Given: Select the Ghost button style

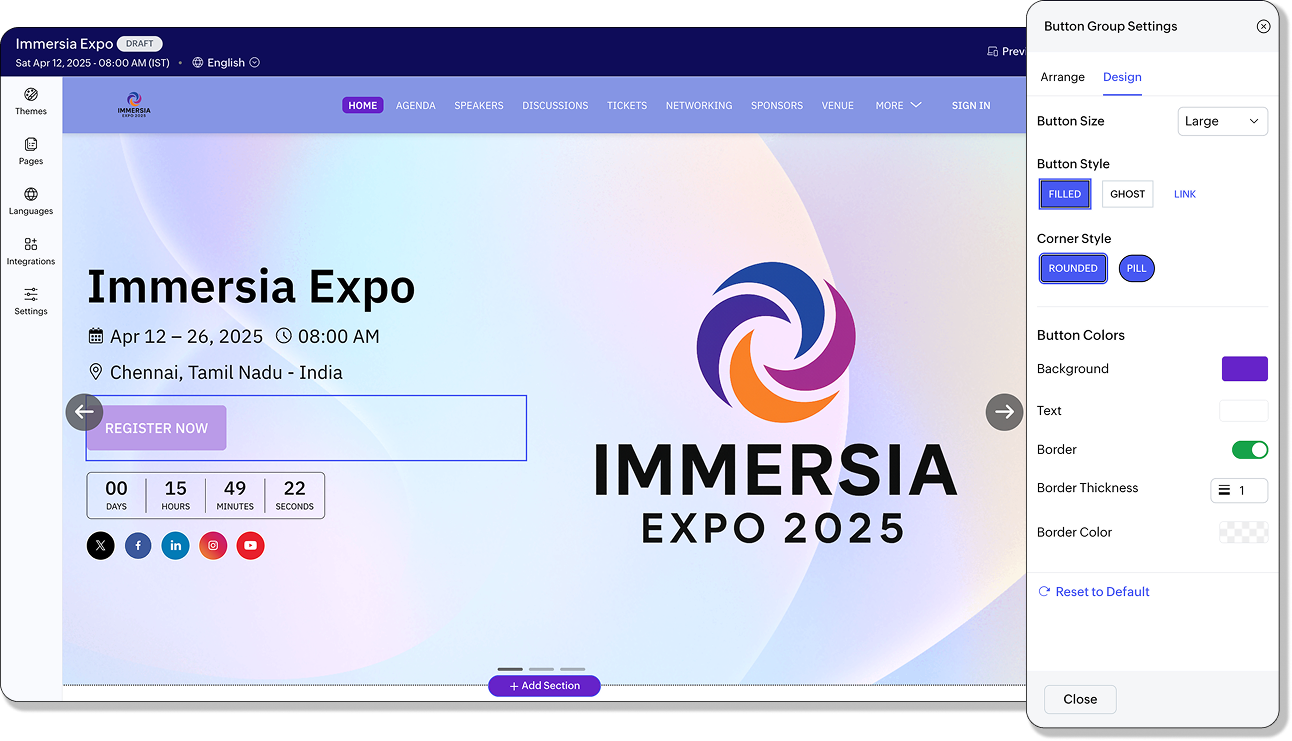Looking at the screenshot, I should 1127,194.
